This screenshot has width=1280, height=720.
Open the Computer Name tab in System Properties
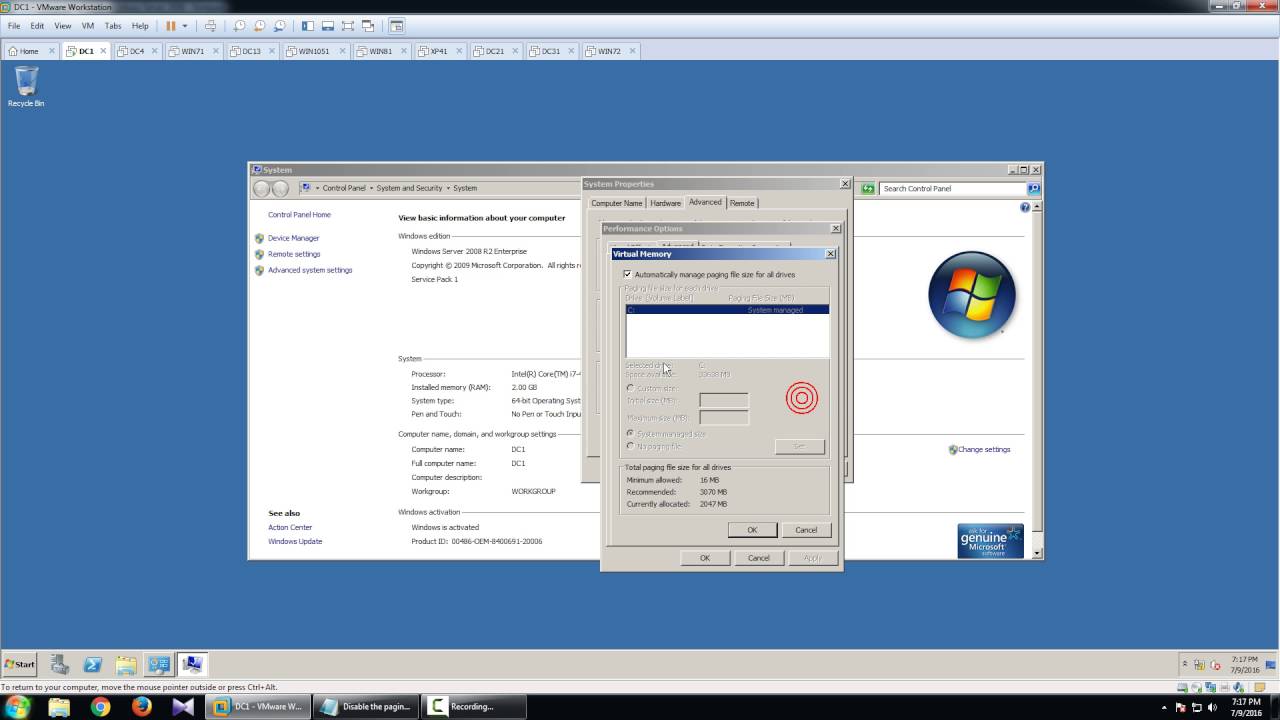point(617,203)
